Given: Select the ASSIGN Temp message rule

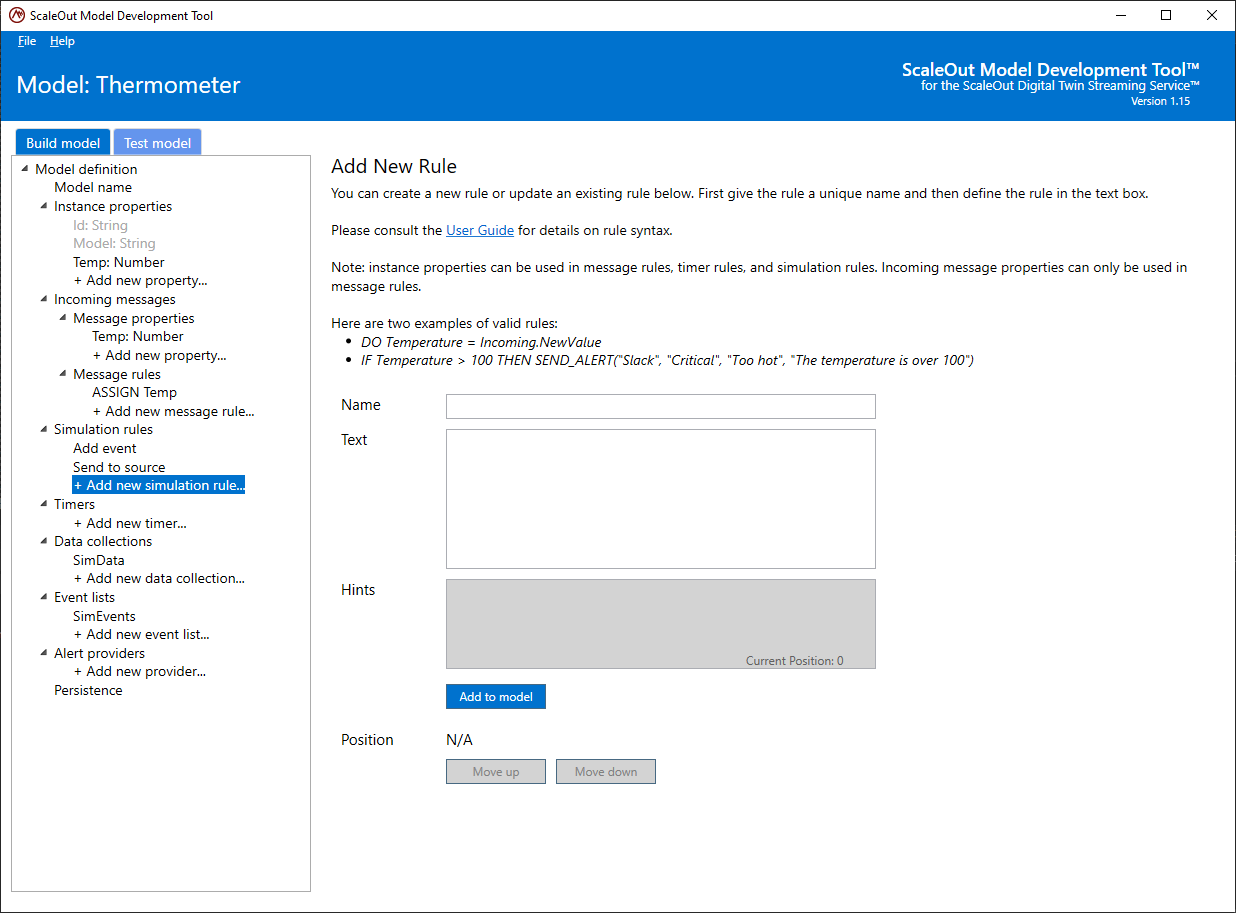Looking at the screenshot, I should tap(134, 392).
